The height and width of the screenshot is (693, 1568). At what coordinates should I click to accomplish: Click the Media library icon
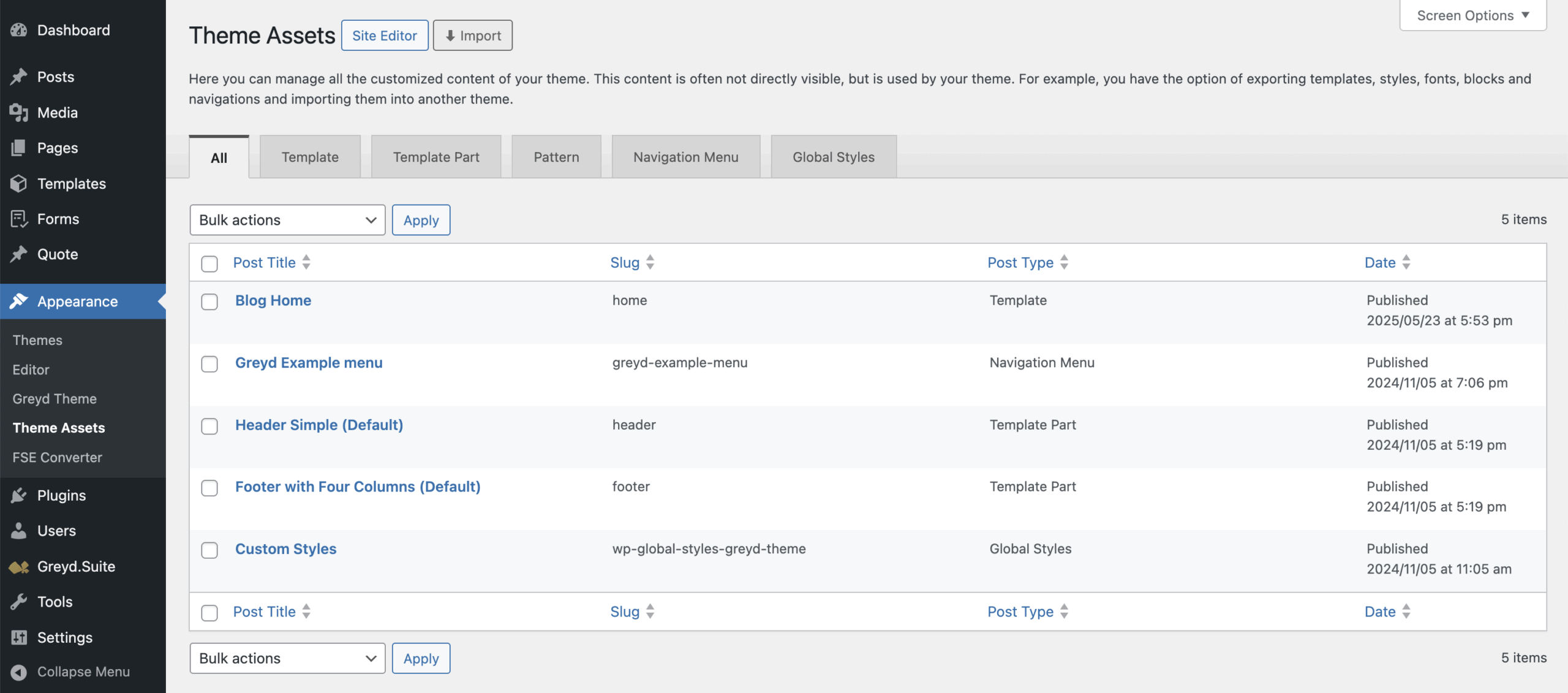(19, 112)
